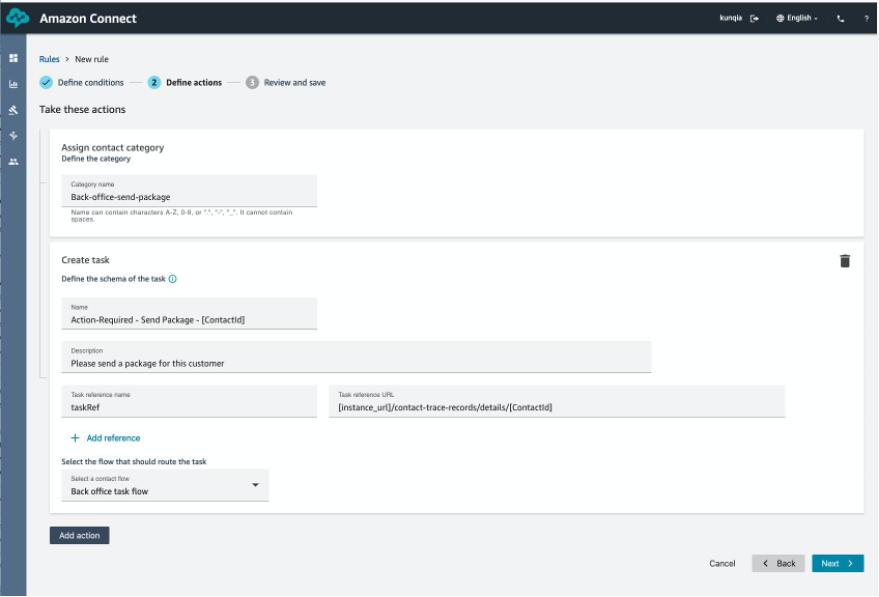Open the Select a contact flow dropdown
879x597 pixels.
pyautogui.click(x=165, y=485)
